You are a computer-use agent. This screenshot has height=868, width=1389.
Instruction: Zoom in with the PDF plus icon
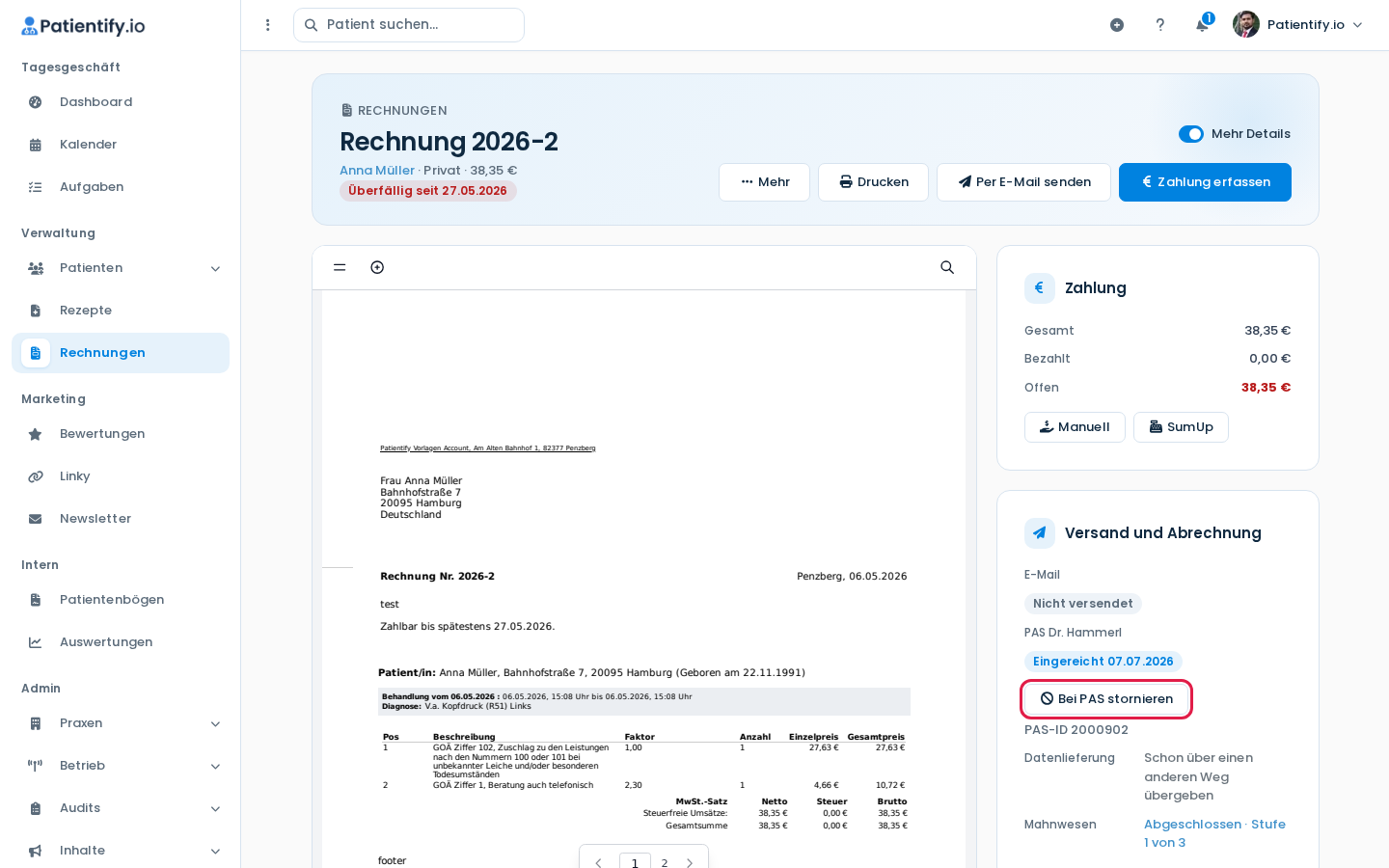click(377, 267)
